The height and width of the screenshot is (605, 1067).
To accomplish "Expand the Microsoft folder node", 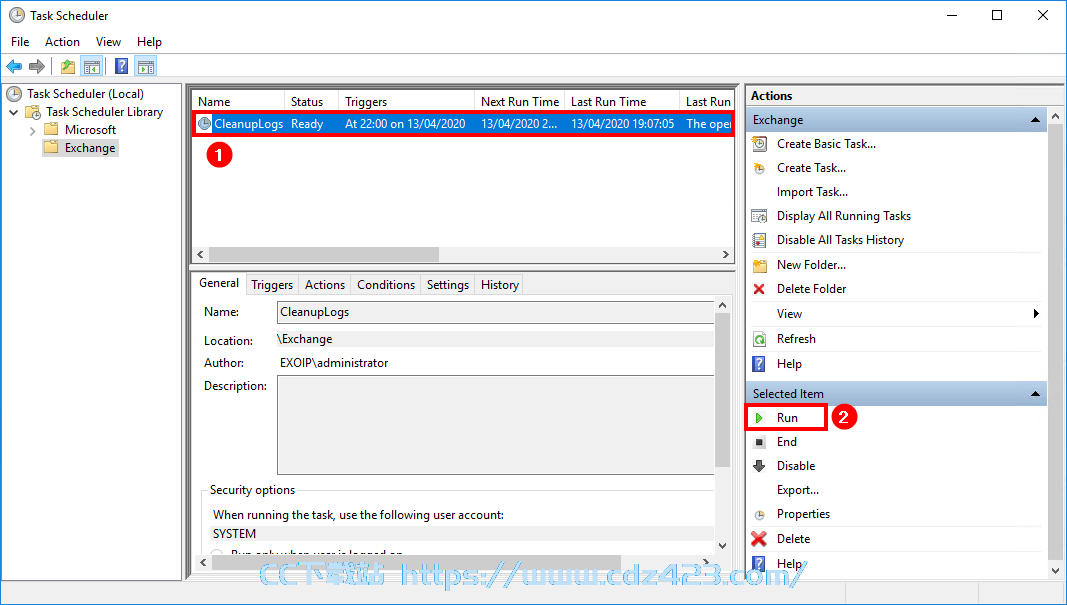I will pos(32,130).
